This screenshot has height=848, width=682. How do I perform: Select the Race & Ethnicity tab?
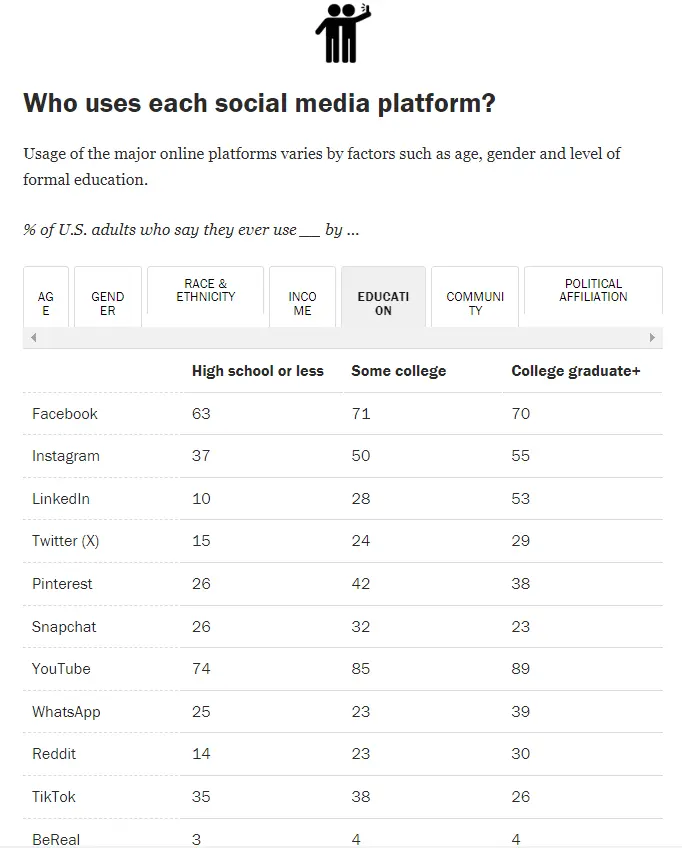tap(206, 290)
